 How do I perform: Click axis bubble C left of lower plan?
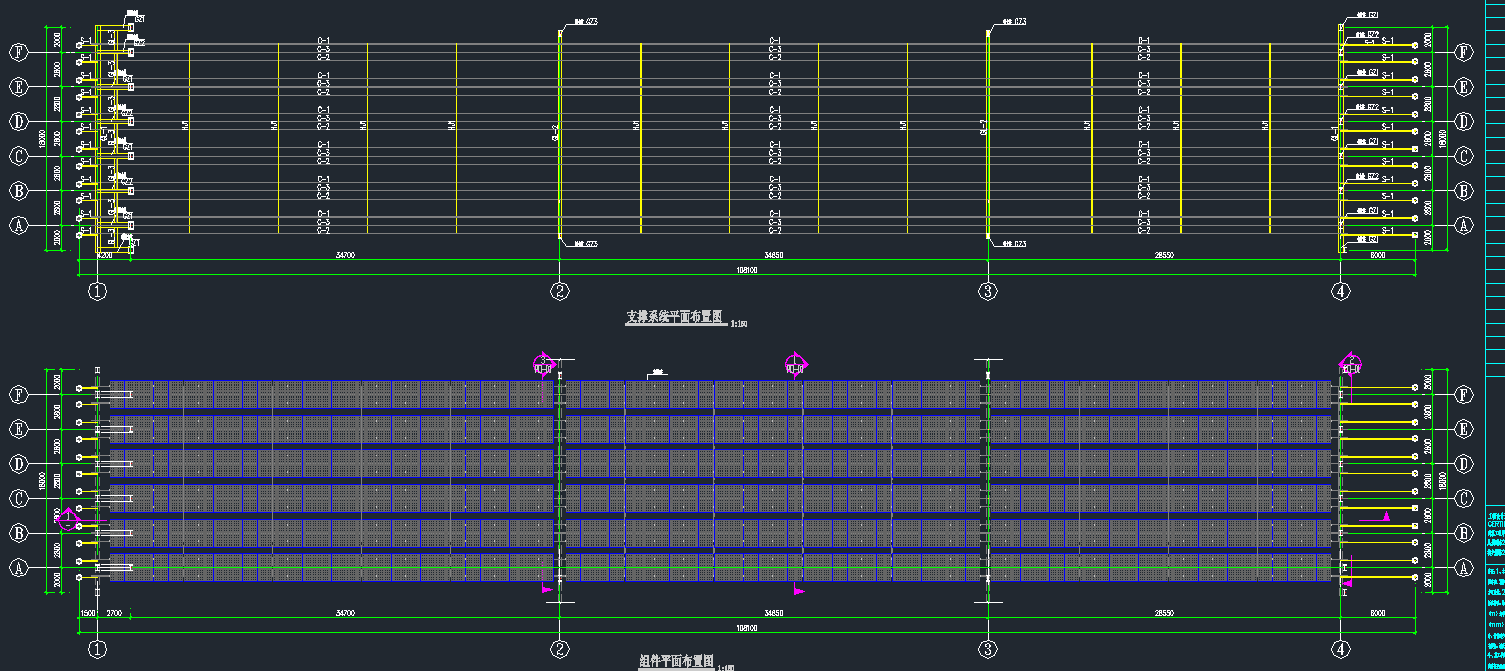point(17,499)
